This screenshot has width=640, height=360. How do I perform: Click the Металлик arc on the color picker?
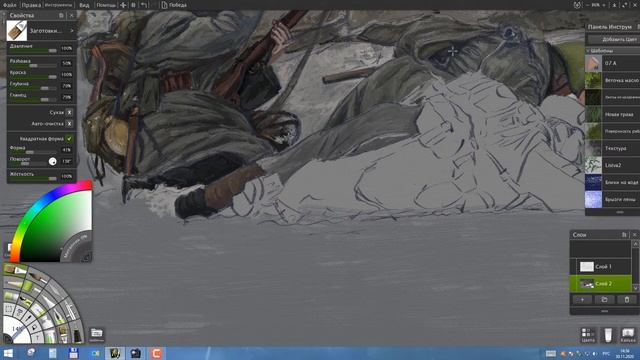click(76, 247)
